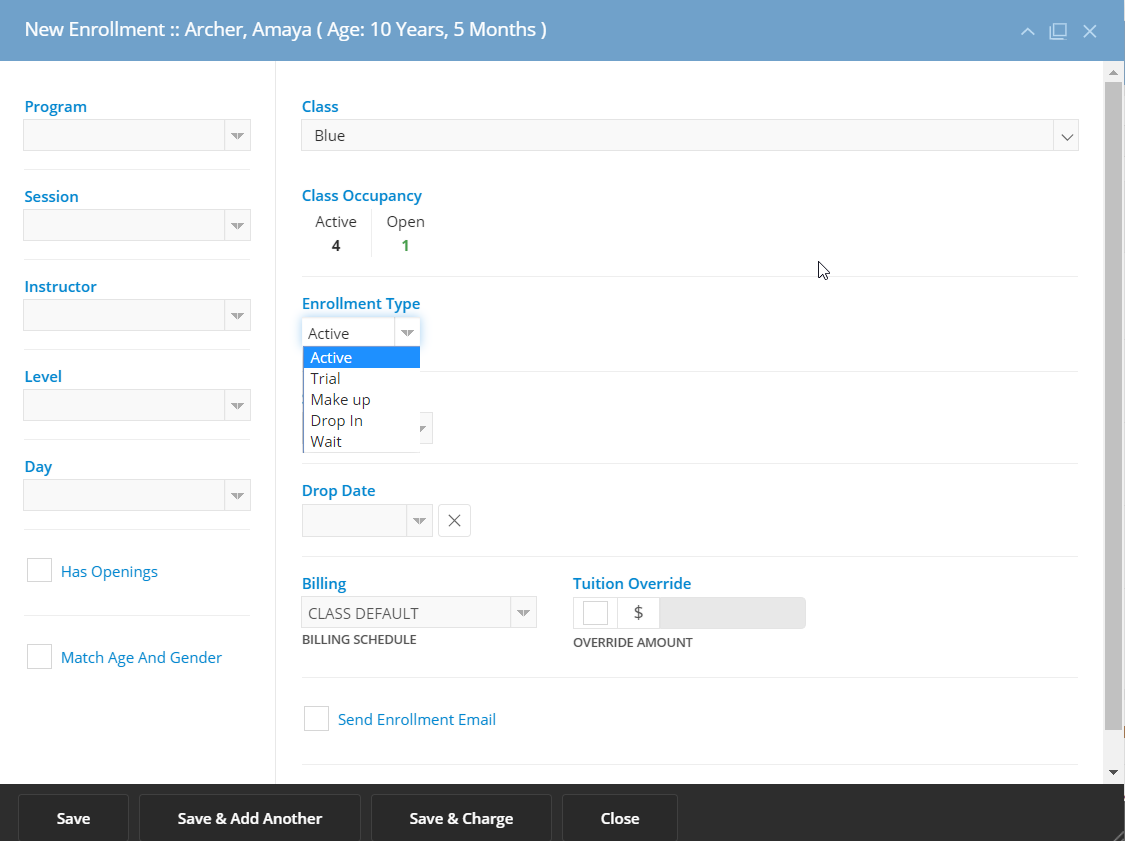Click Save & Add Another

250,818
